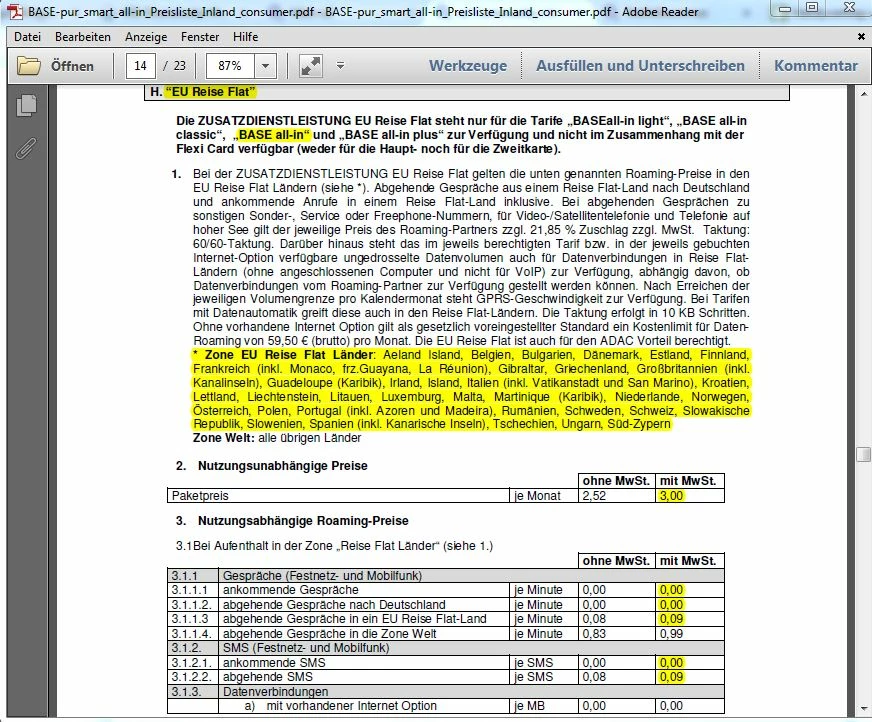
Task: Click the bold text "Zone EU Reise Flat Länder"
Action: coord(289,355)
